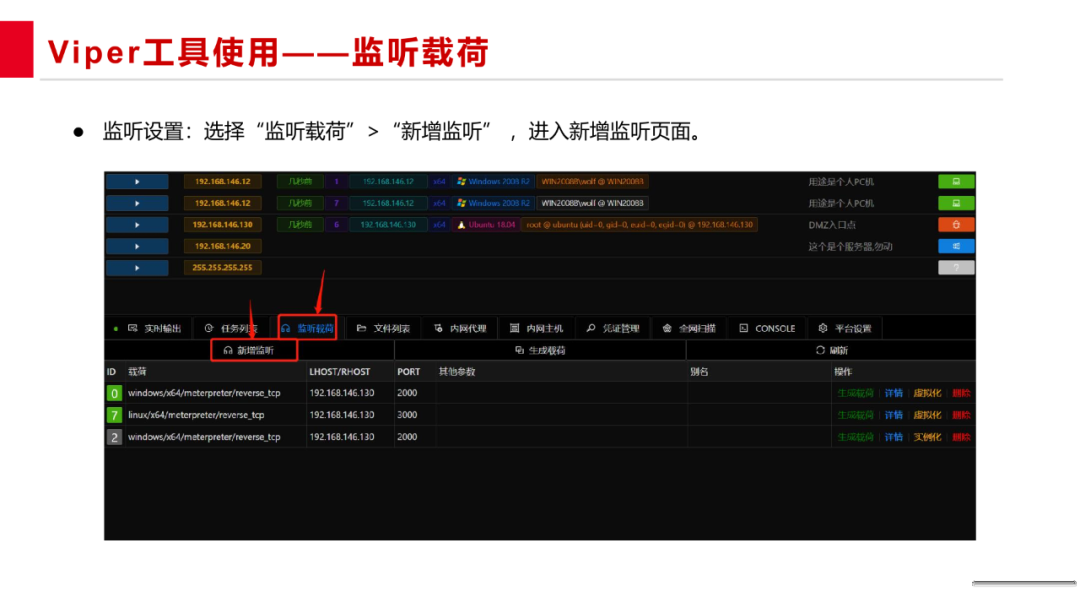The width and height of the screenshot is (1080, 608).
Task: Open the 全网扫描 tab
Action: tap(689, 328)
